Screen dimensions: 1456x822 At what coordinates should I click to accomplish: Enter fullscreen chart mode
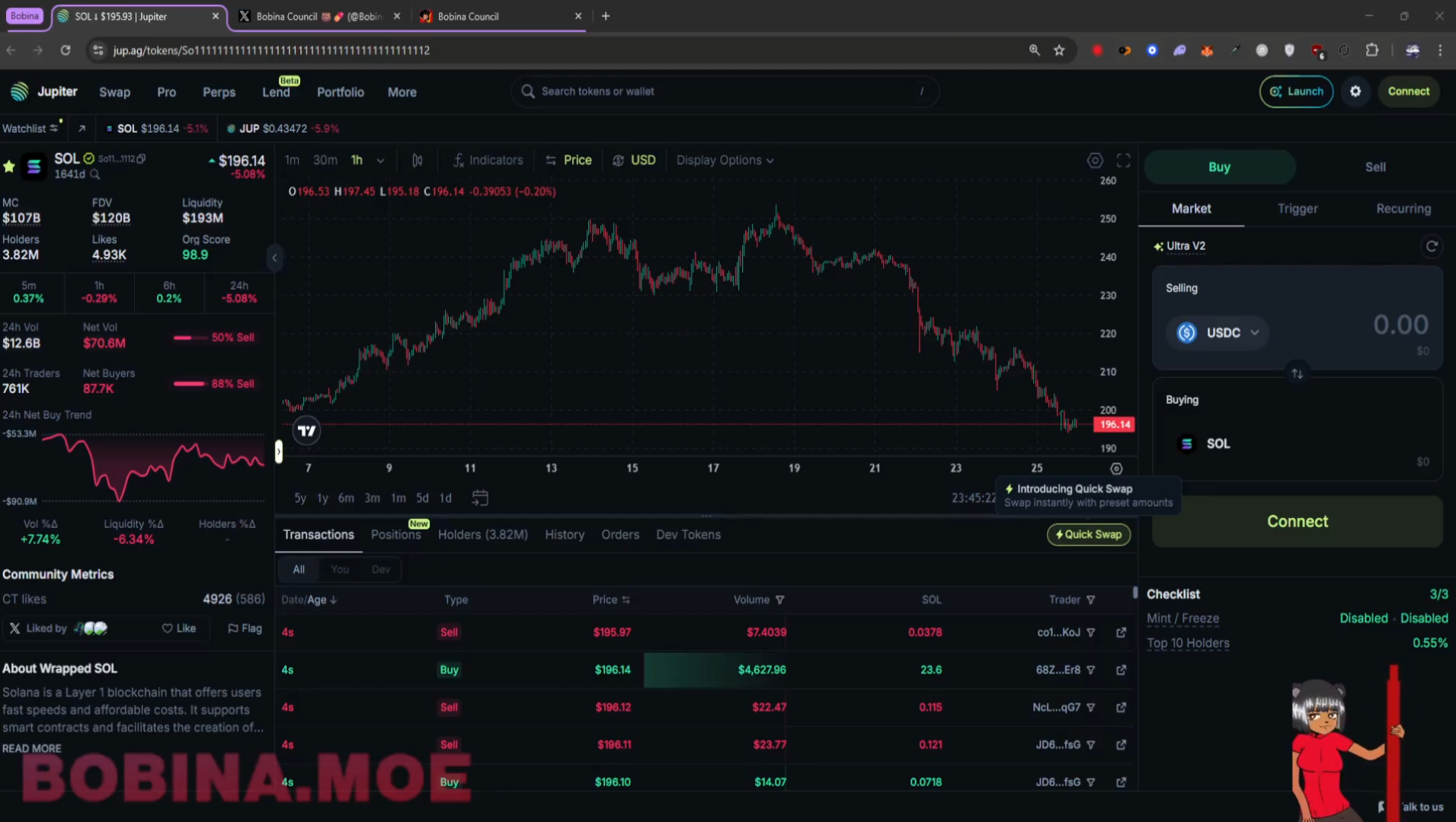1123,161
